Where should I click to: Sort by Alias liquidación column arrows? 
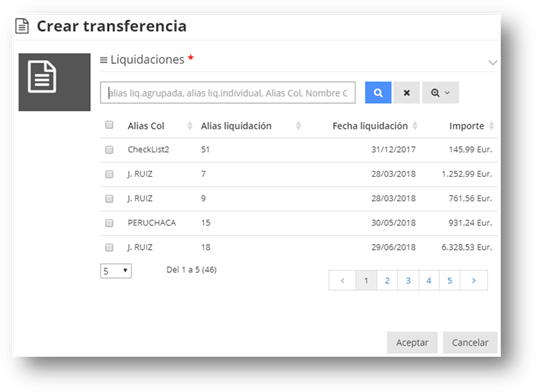point(298,126)
